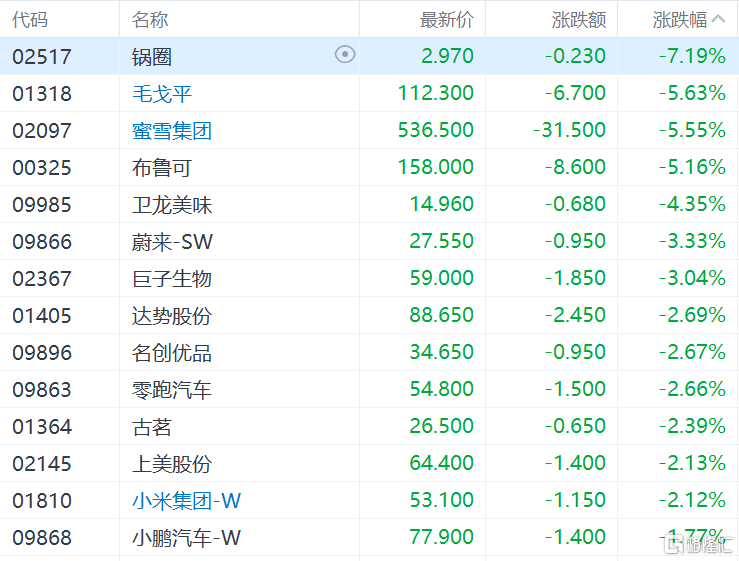Image resolution: width=739 pixels, height=561 pixels.
Task: Open the 小米集团-W stock link
Action: (187, 500)
